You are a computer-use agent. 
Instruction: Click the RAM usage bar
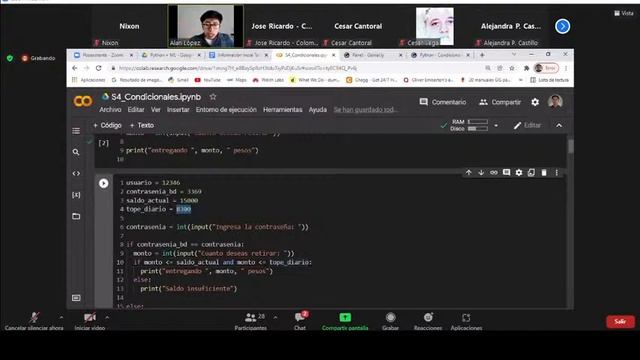pyautogui.click(x=478, y=122)
